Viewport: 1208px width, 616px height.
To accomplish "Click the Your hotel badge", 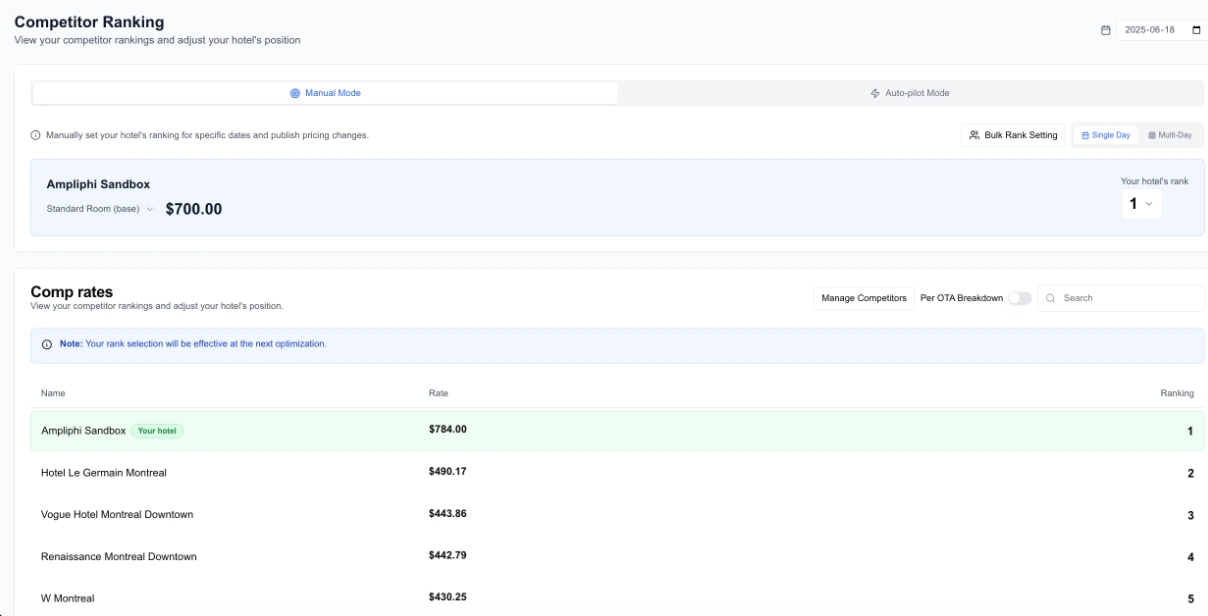I will click(x=157, y=431).
